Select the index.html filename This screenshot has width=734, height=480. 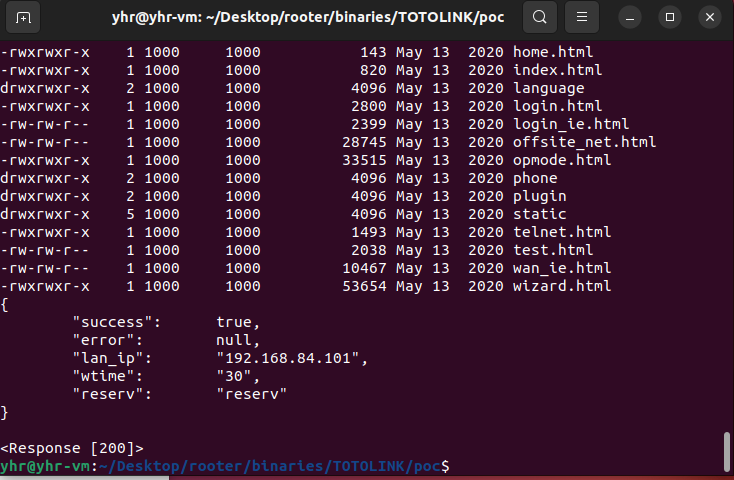pyautogui.click(x=557, y=70)
